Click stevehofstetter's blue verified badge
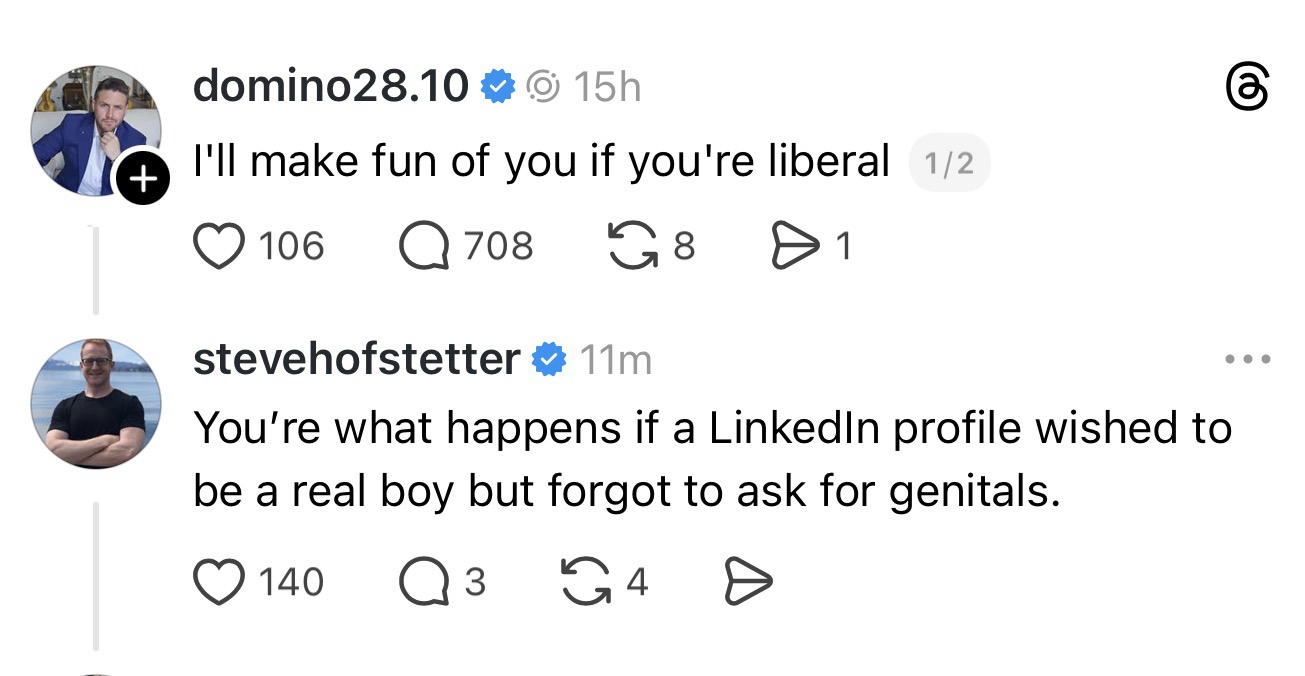Viewport: 1305px width, 676px height. (x=547, y=359)
